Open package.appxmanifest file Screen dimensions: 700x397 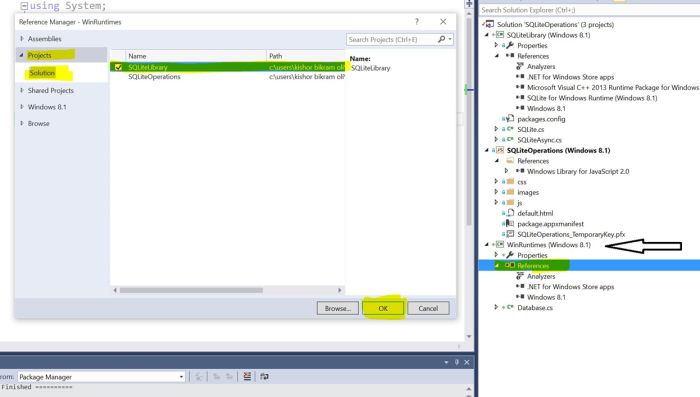coord(550,224)
